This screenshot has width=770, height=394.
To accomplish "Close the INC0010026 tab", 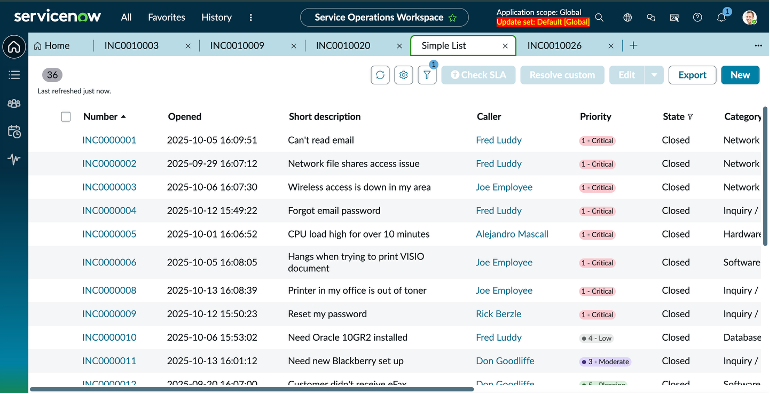I will pyautogui.click(x=611, y=46).
